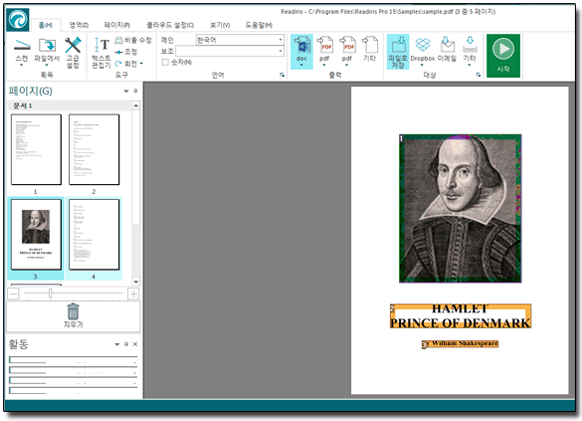Expand the 회전 dropdown arrow
The height and width of the screenshot is (421, 582).
click(142, 64)
